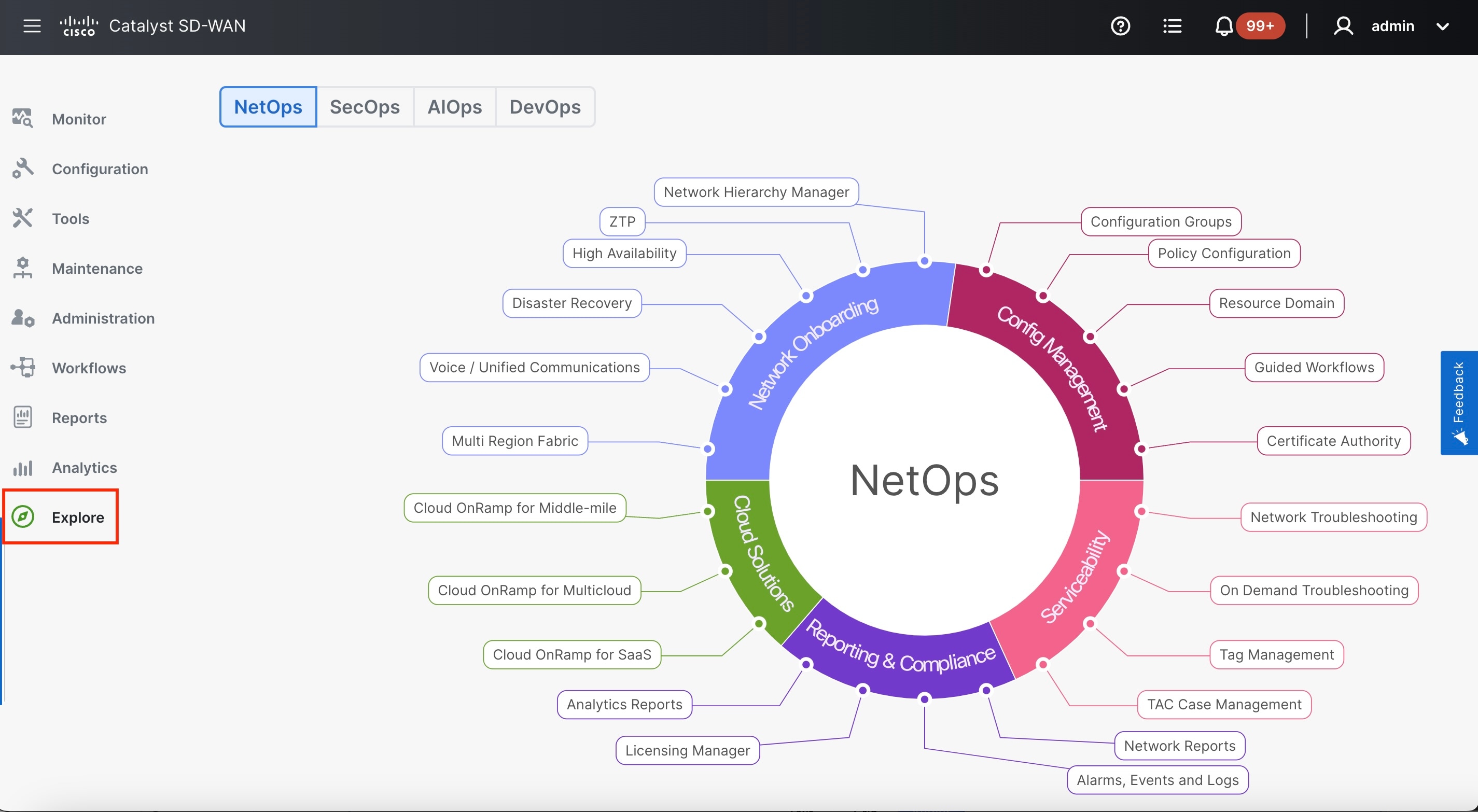Screen dimensions: 1478x812
Task: Switch to the AIOps tab
Action: click(454, 107)
